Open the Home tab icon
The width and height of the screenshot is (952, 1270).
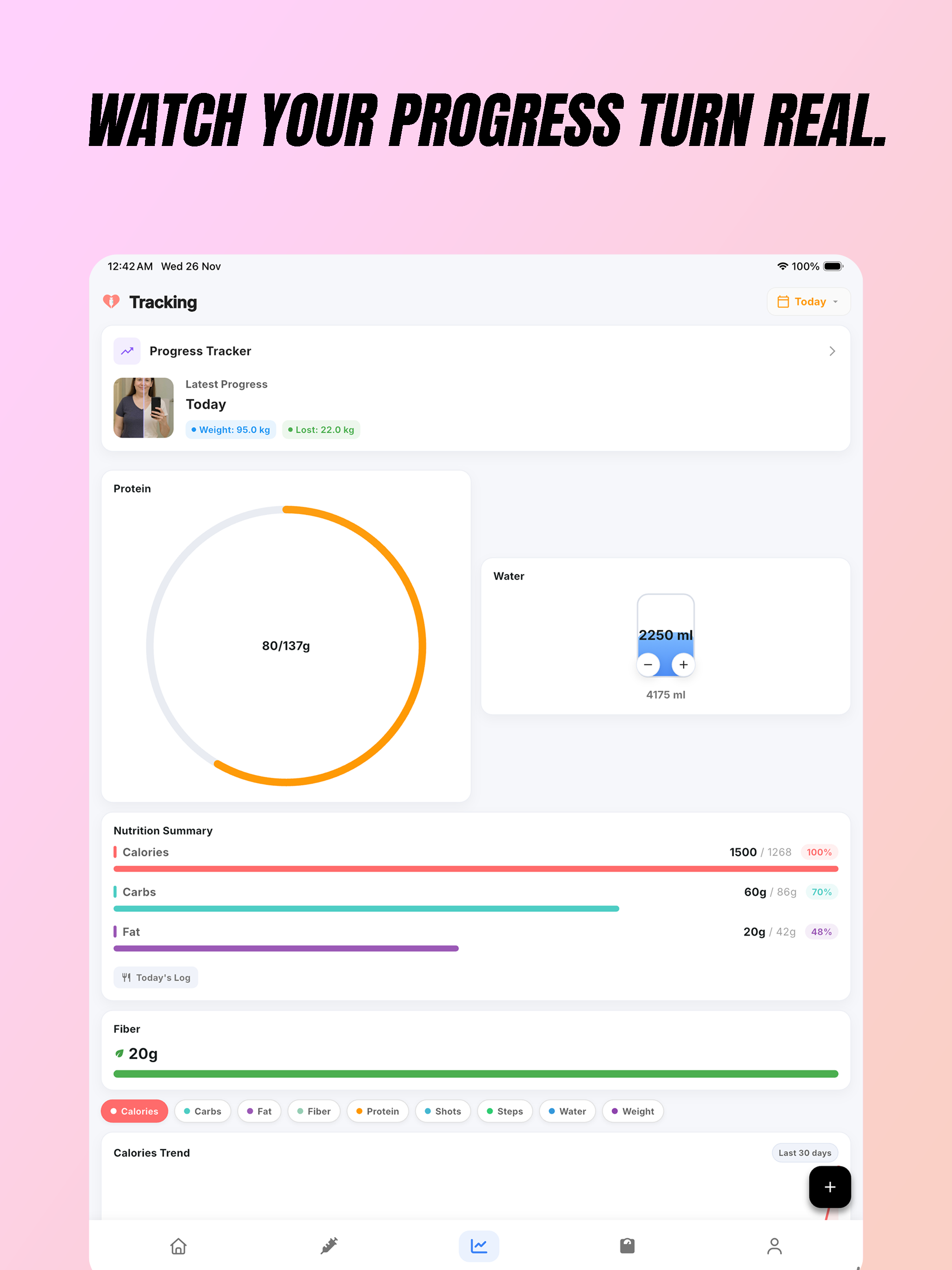(x=178, y=1246)
